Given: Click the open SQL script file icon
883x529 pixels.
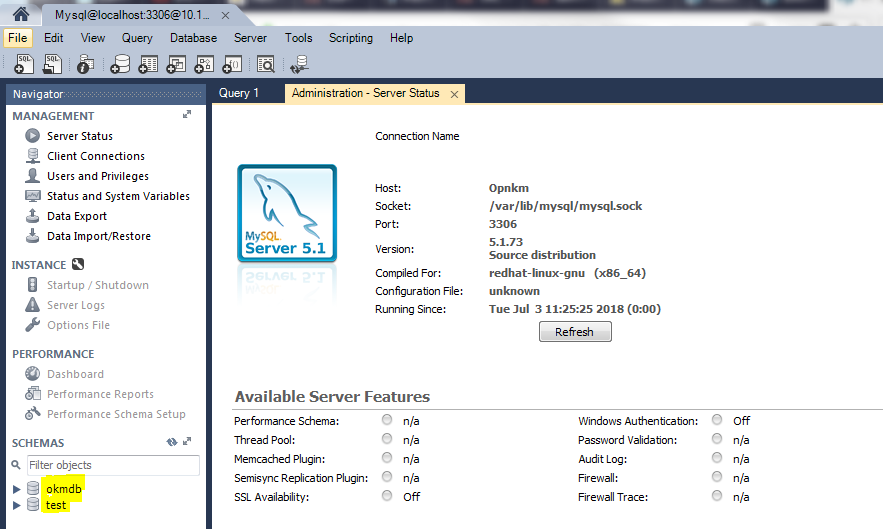Looking at the screenshot, I should [52, 65].
